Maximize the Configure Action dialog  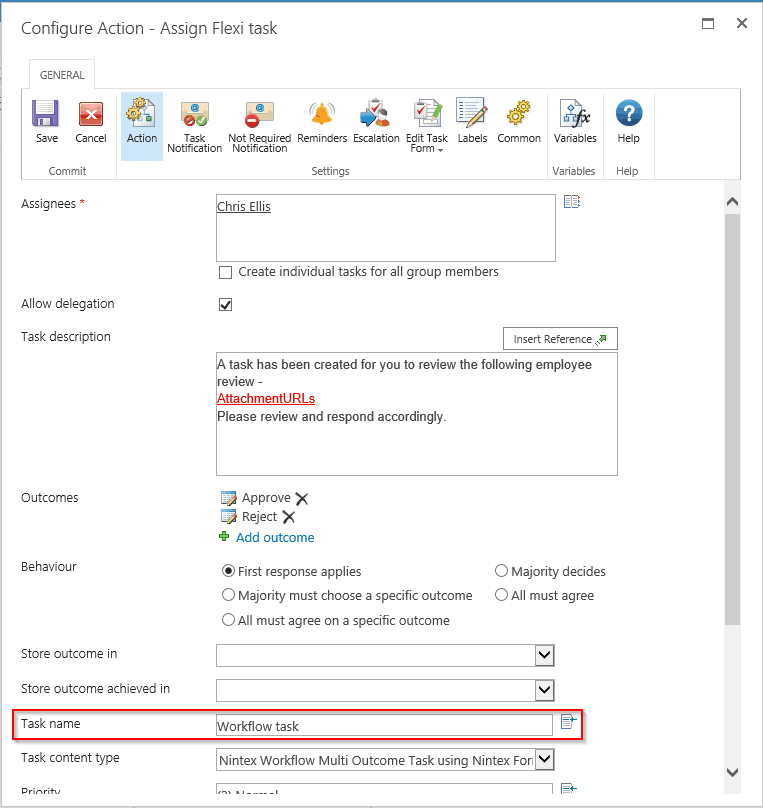708,24
